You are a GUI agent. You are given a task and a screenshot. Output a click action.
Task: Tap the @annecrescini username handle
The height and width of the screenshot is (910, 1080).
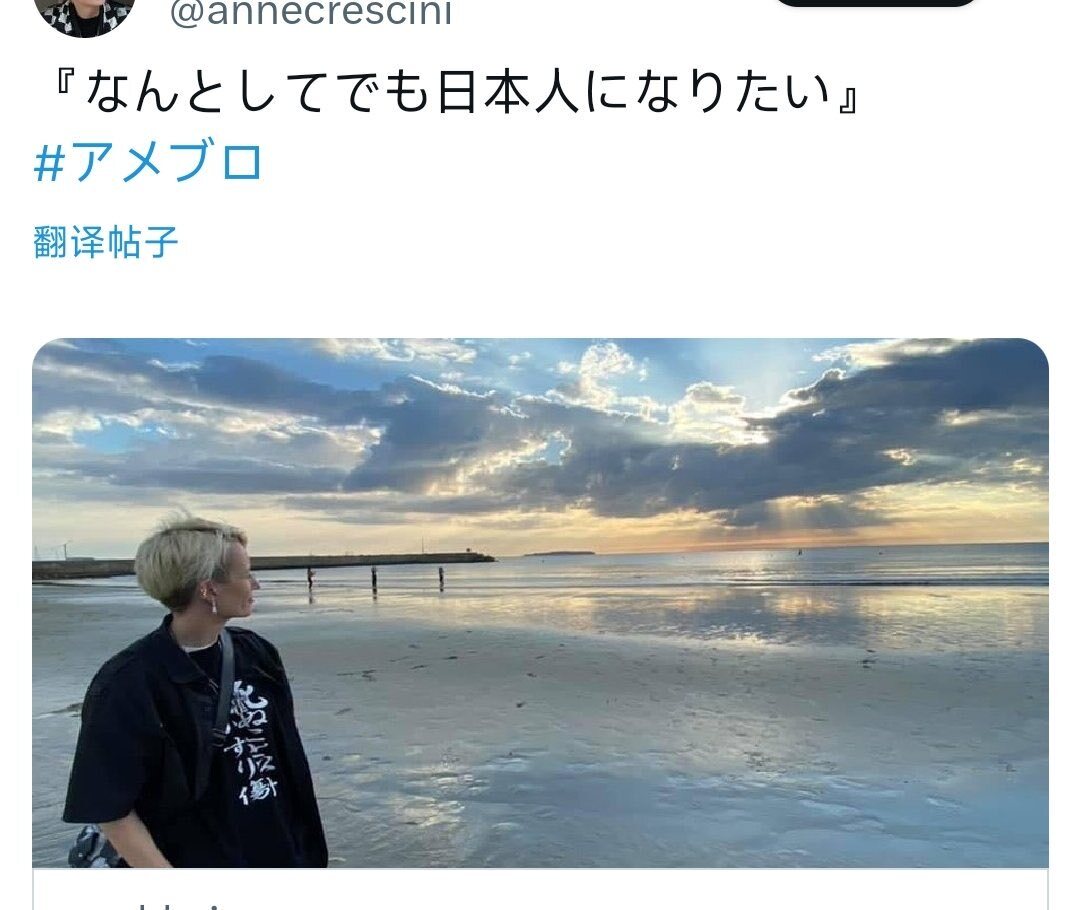click(x=311, y=12)
